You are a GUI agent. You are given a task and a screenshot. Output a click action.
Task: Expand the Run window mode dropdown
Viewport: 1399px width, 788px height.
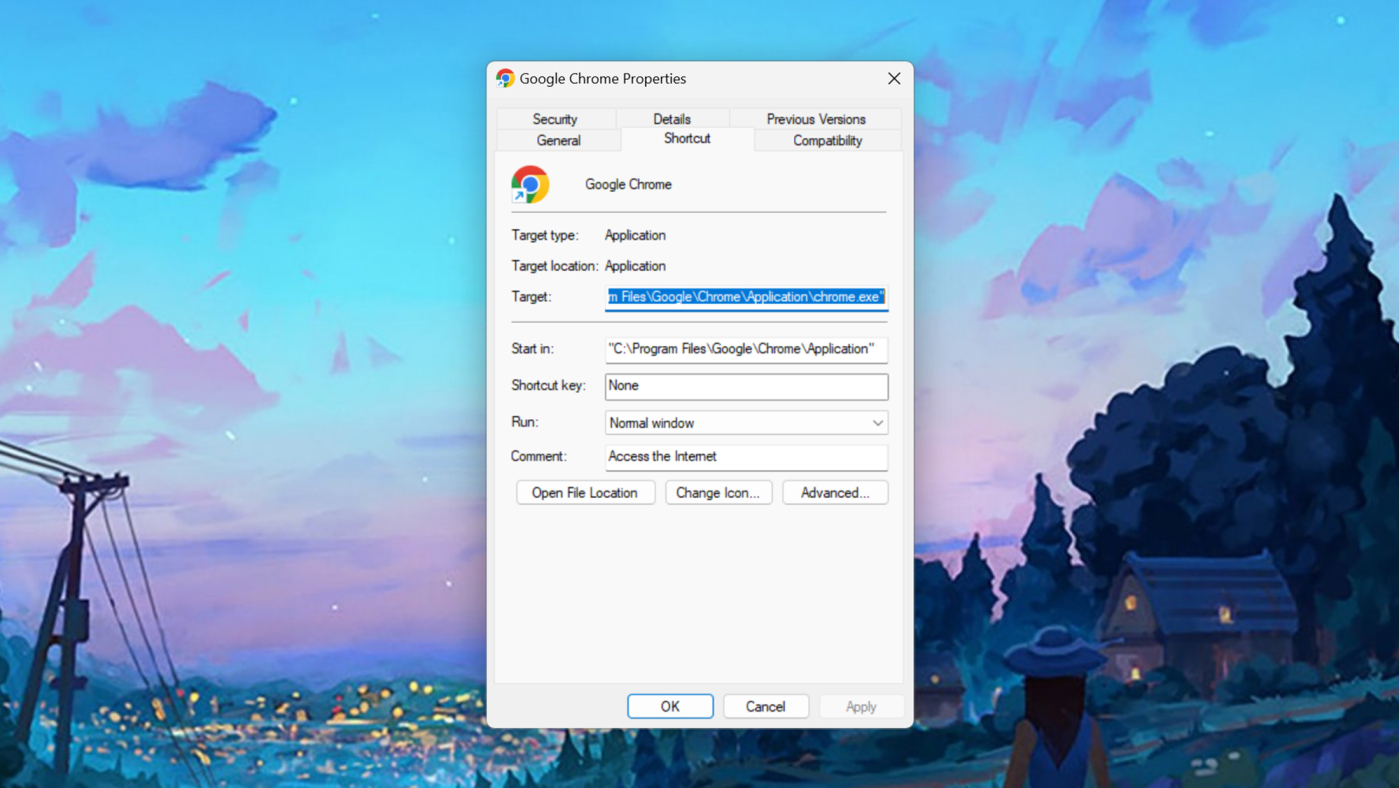pyautogui.click(x=746, y=423)
